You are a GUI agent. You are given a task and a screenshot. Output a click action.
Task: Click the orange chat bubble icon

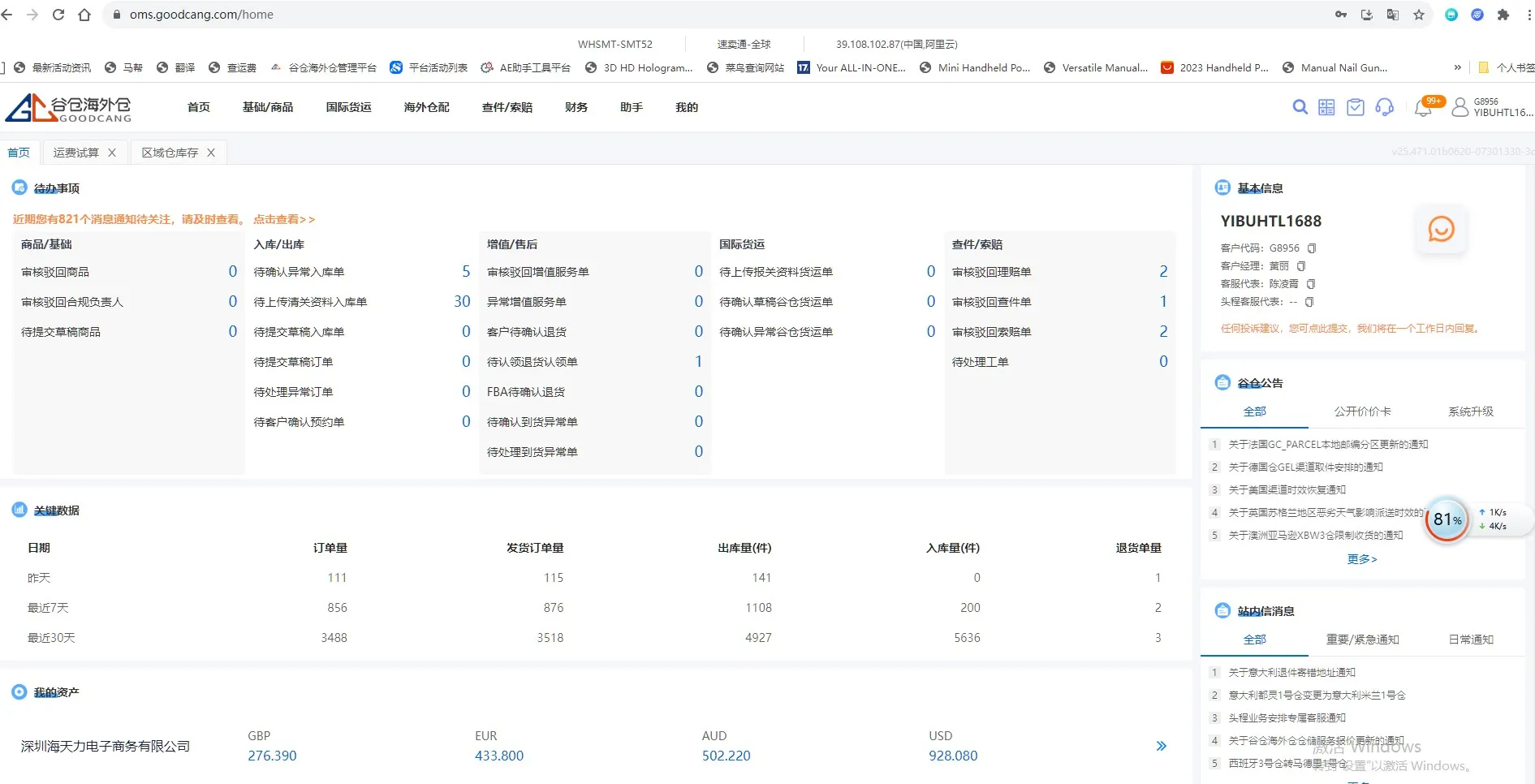[1441, 230]
